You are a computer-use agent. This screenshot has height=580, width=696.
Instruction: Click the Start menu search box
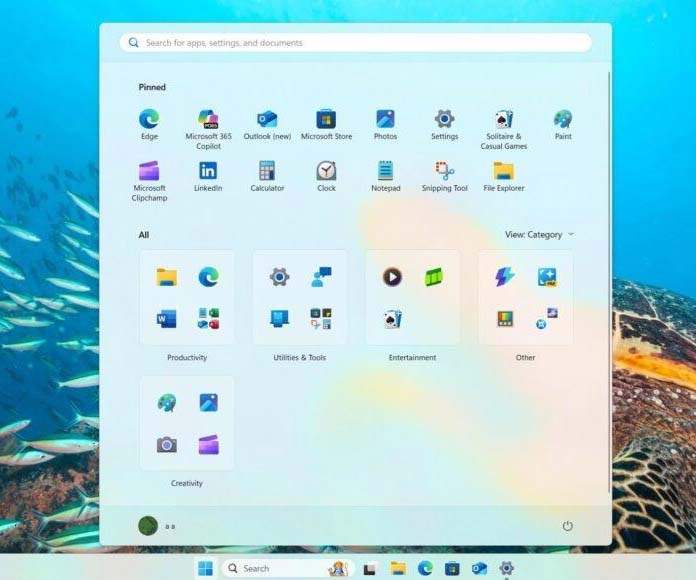355,43
